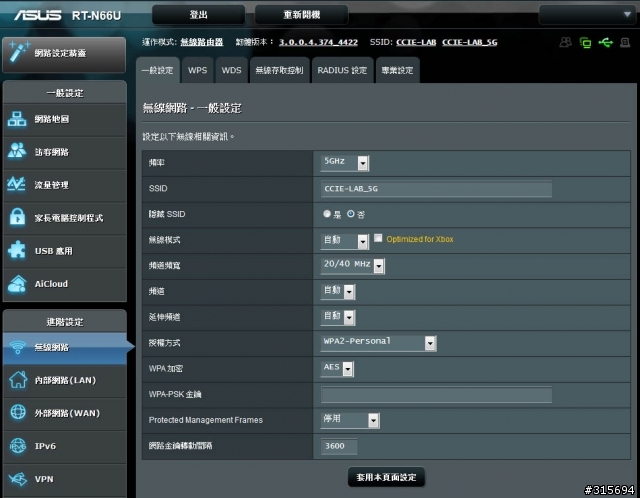
Task: Click the key rotation interval 3600 field
Action: click(339, 446)
